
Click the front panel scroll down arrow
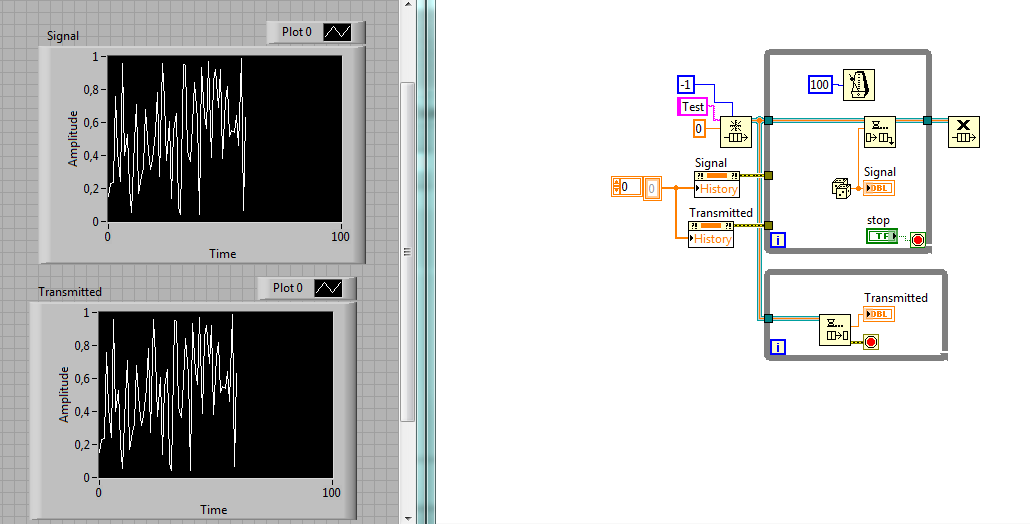pyautogui.click(x=407, y=519)
